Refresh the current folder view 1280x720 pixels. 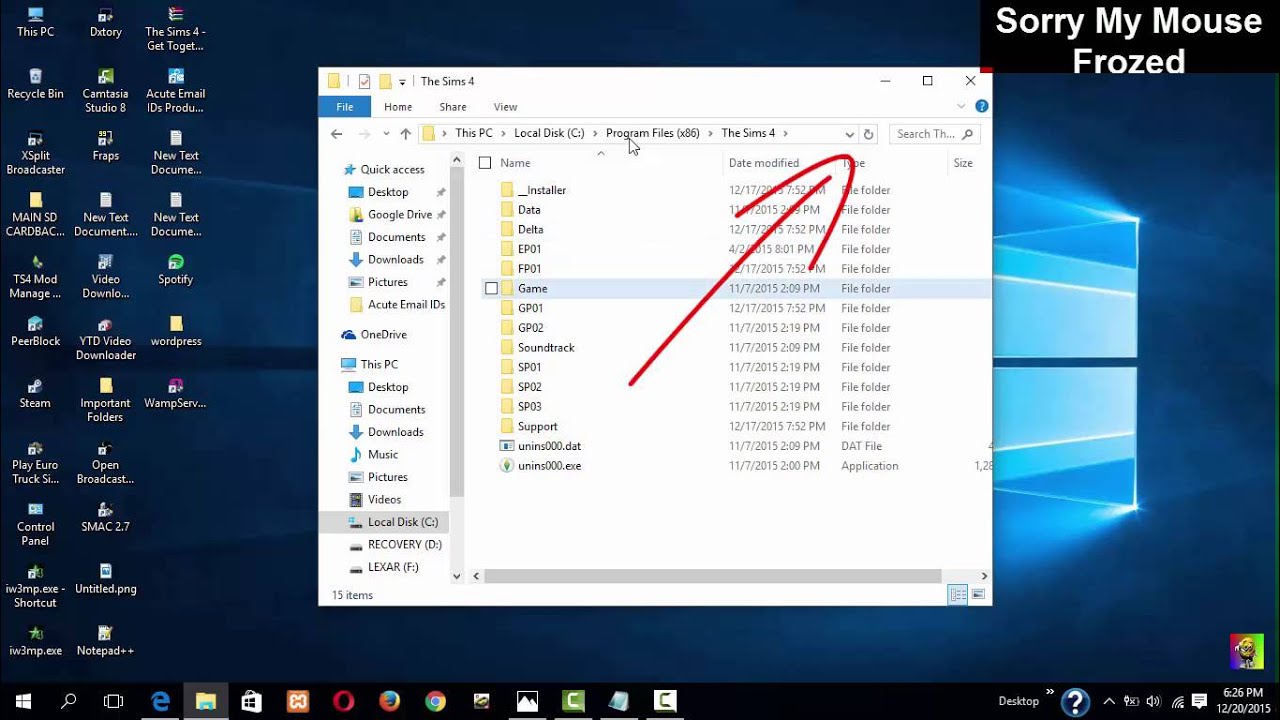tap(868, 134)
